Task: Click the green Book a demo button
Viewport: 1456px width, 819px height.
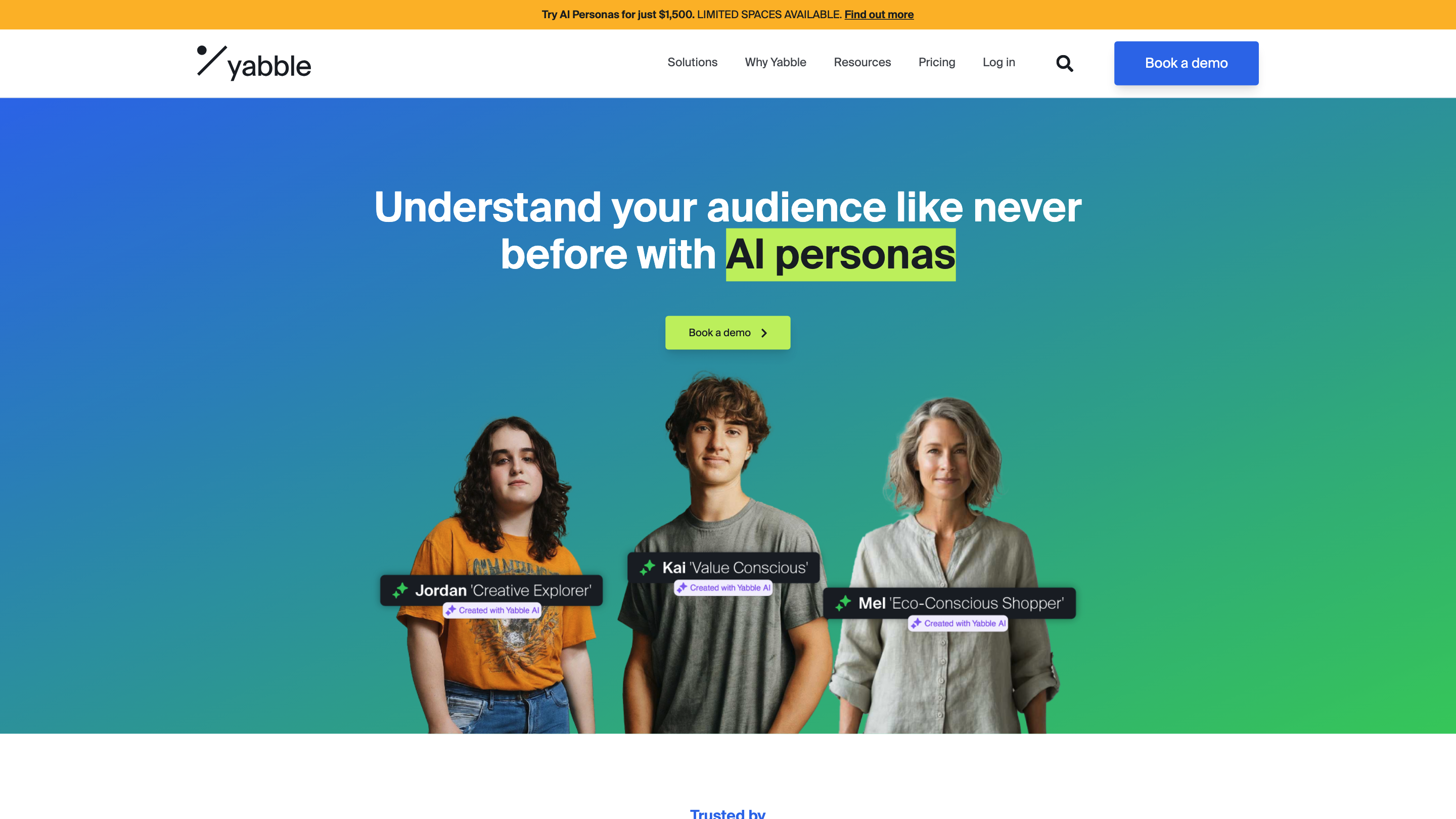Action: 727,332
